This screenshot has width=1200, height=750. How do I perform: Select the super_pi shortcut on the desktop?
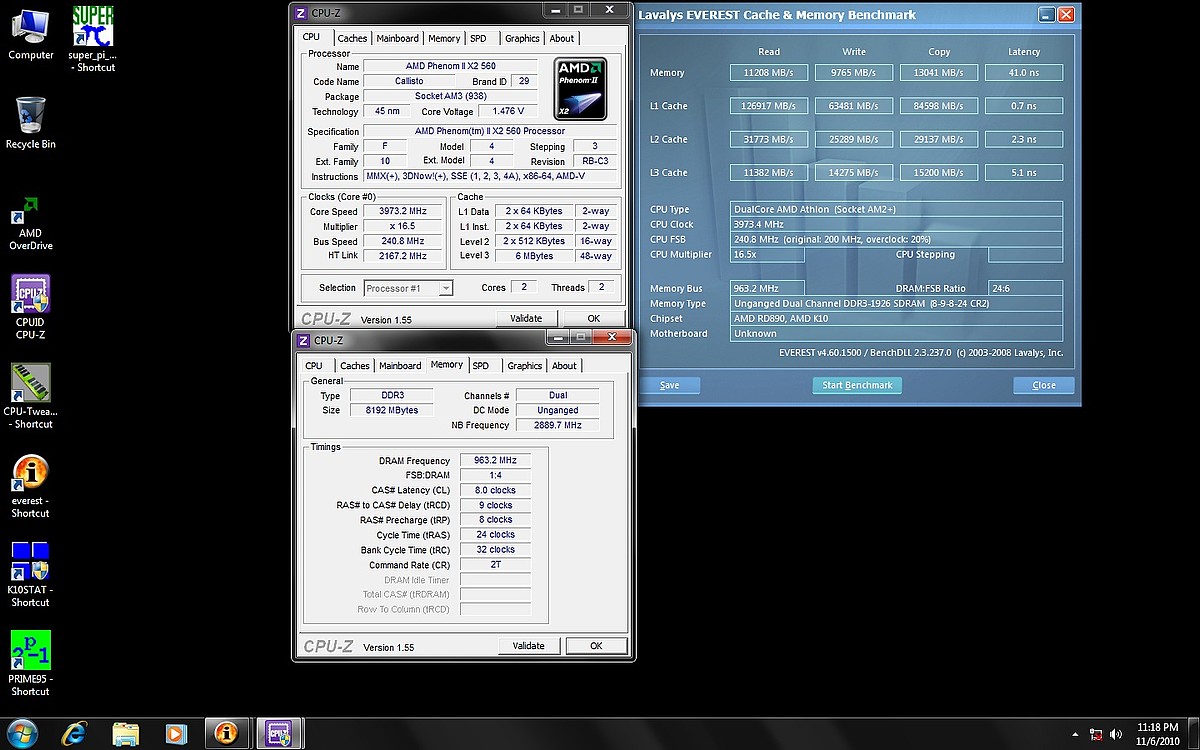pyautogui.click(x=92, y=39)
